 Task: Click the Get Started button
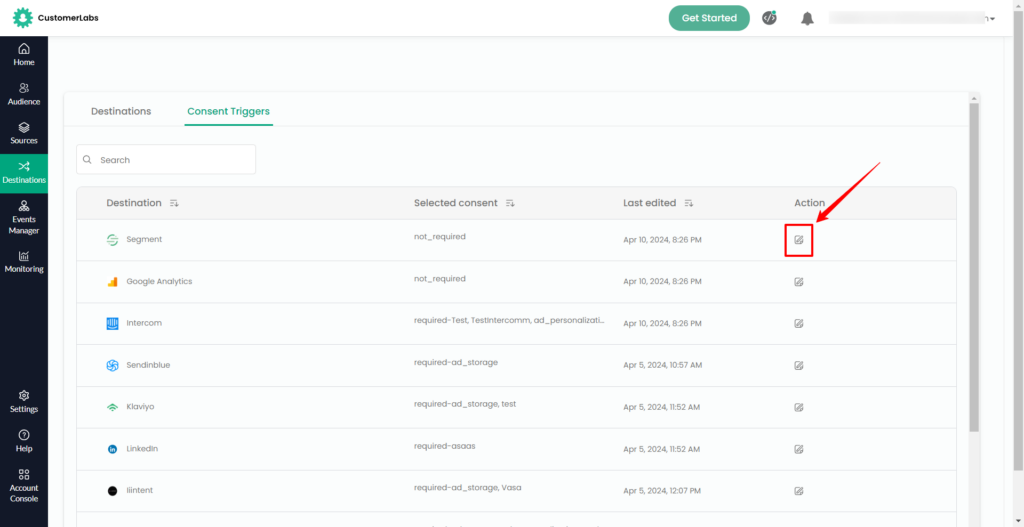(709, 18)
